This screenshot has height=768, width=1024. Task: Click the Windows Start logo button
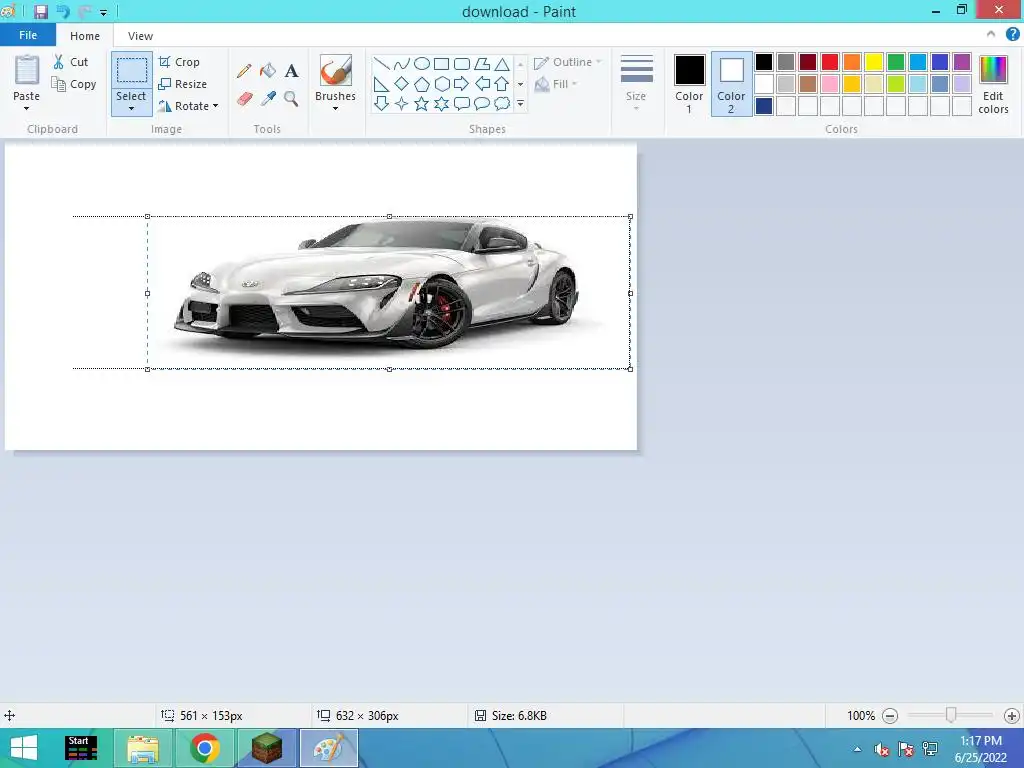coord(24,748)
